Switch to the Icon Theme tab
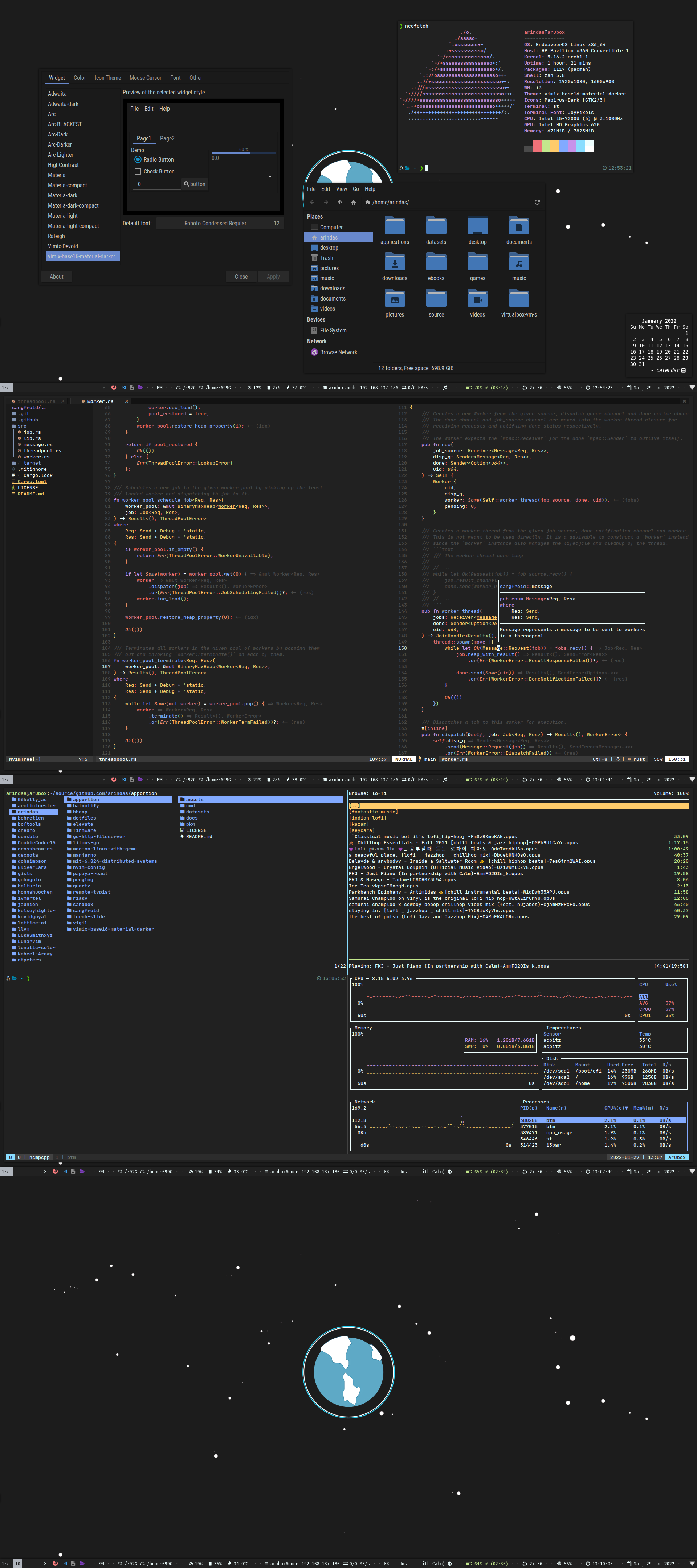Viewport: 697px width, 1568px height. [x=107, y=78]
